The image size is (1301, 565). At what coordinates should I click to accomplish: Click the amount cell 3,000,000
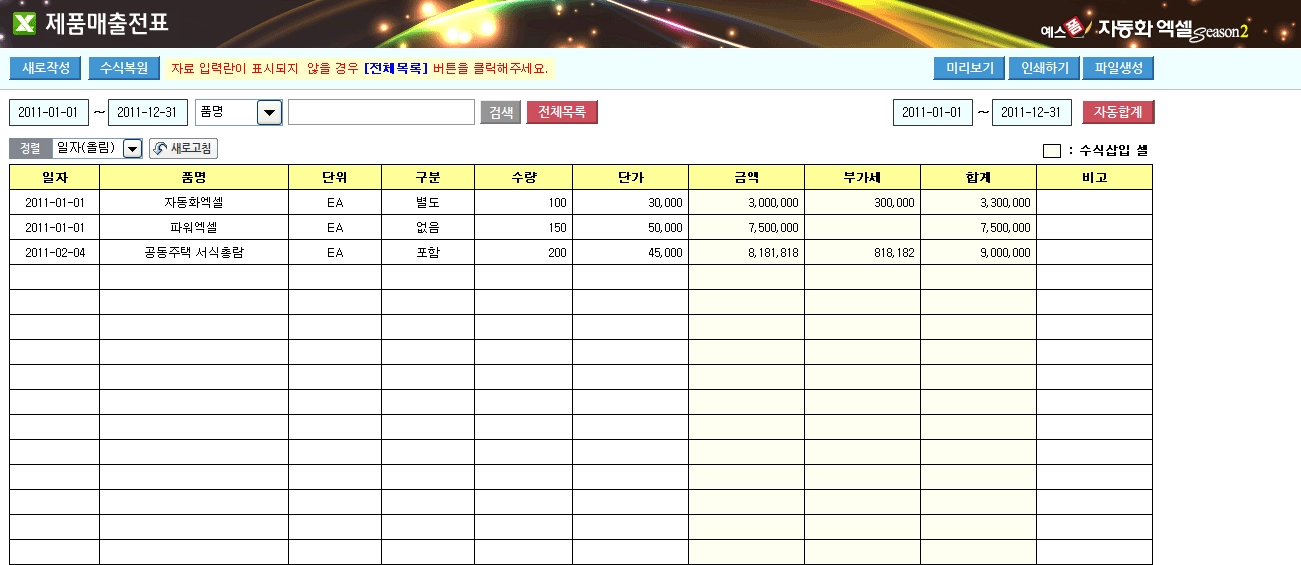(x=747, y=202)
